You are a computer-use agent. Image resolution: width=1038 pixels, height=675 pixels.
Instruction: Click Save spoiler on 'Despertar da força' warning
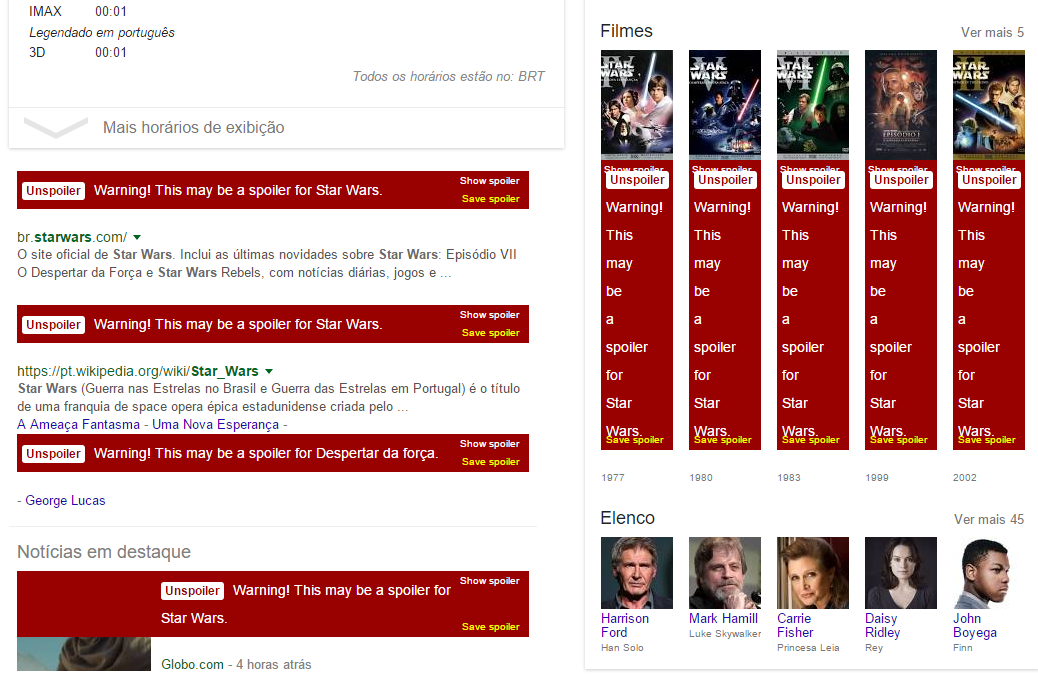click(x=491, y=462)
